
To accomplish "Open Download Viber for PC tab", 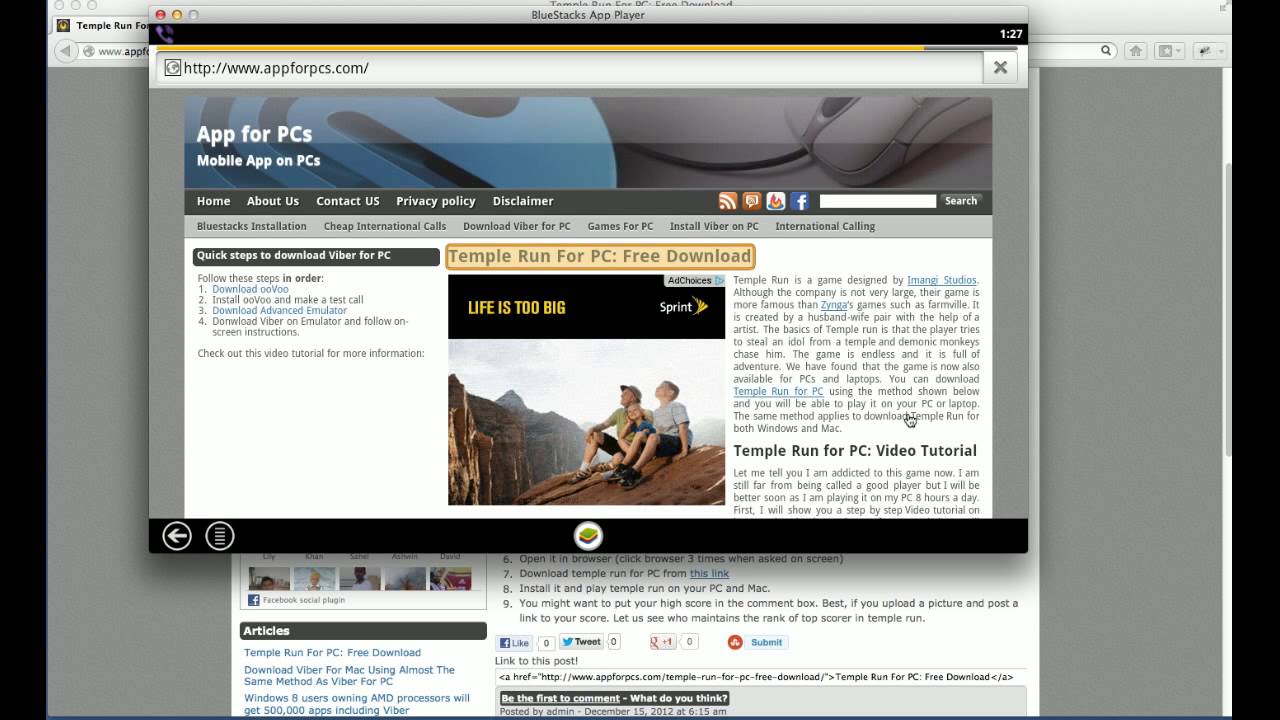I will coord(517,226).
